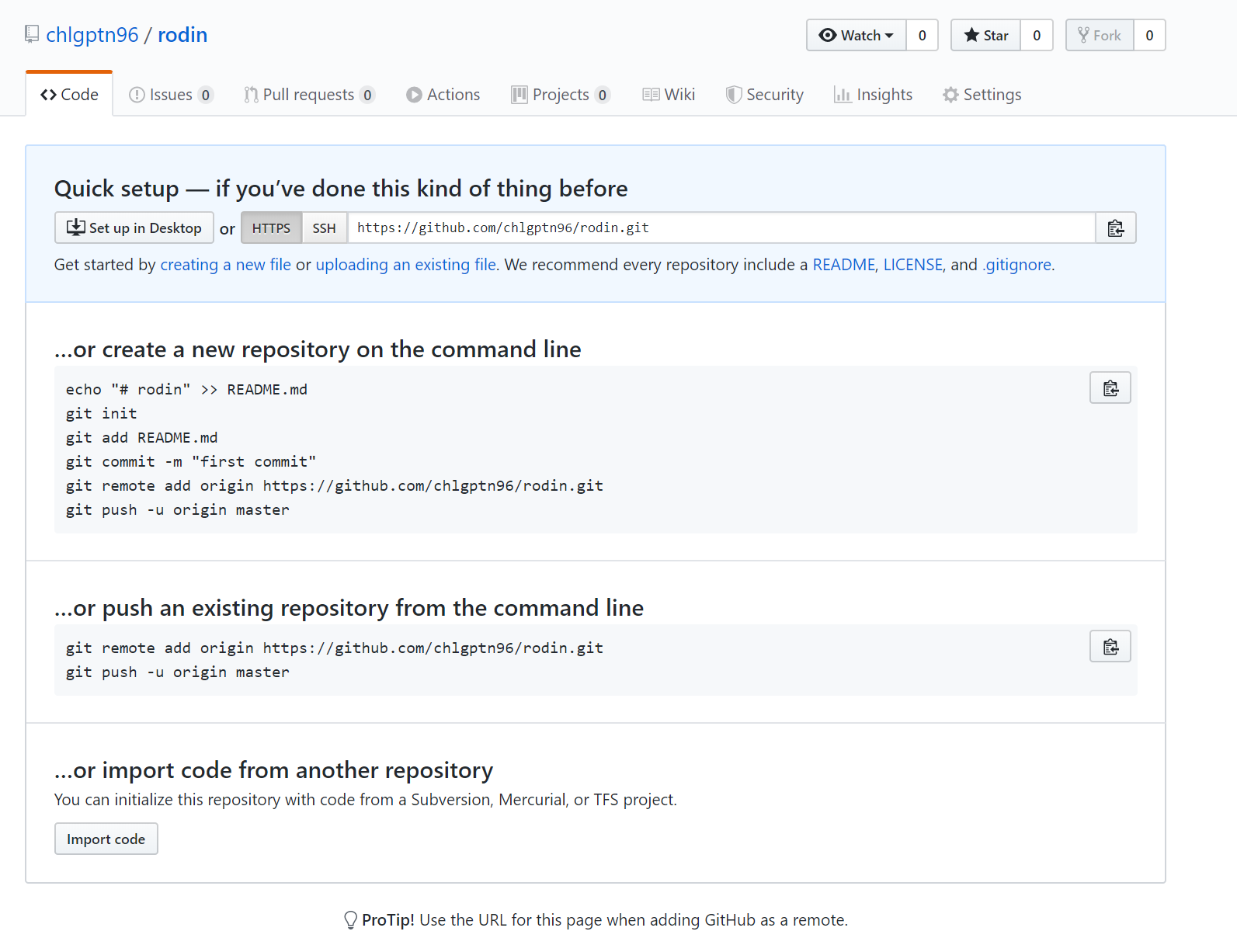Star the rodin repository
Screen dimensions: 1237x952
pos(986,35)
